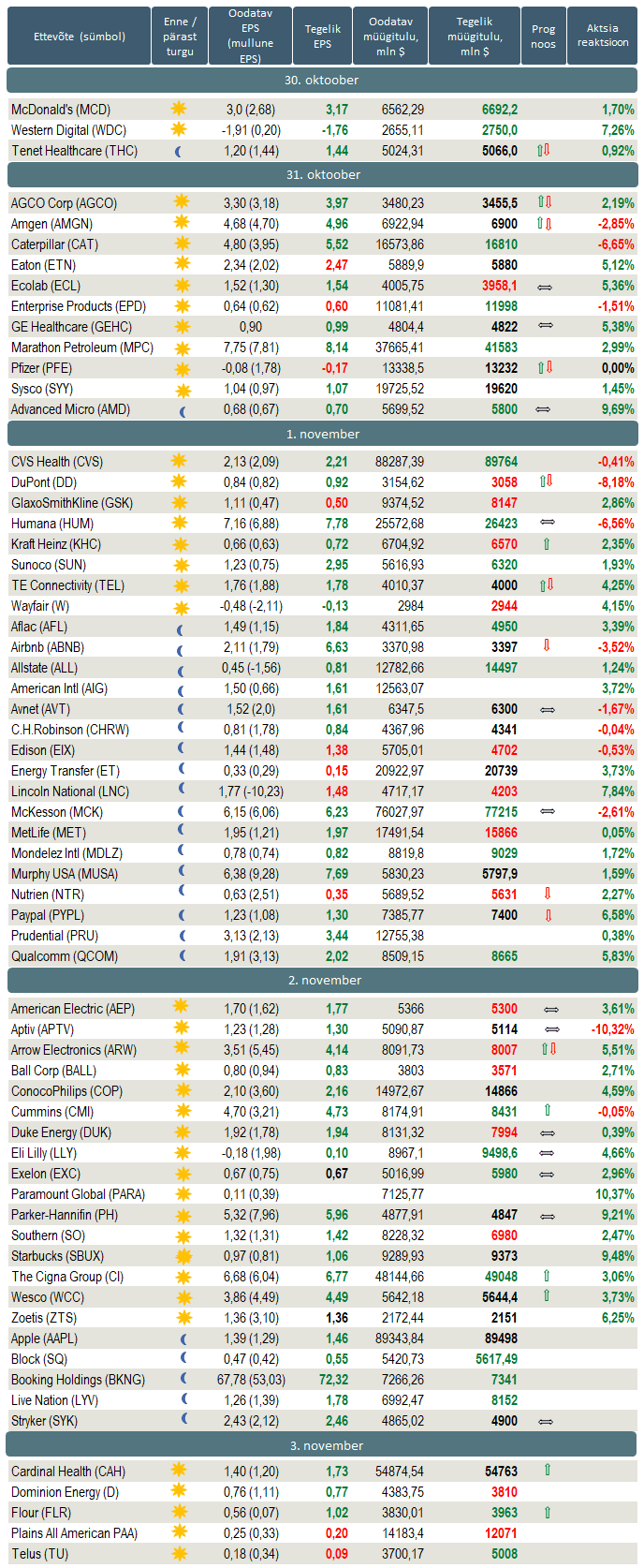Image resolution: width=644 pixels, height=1568 pixels.
Task: Click the forecast arrows in Arrow Electronics row
Action: pyautogui.click(x=549, y=1049)
